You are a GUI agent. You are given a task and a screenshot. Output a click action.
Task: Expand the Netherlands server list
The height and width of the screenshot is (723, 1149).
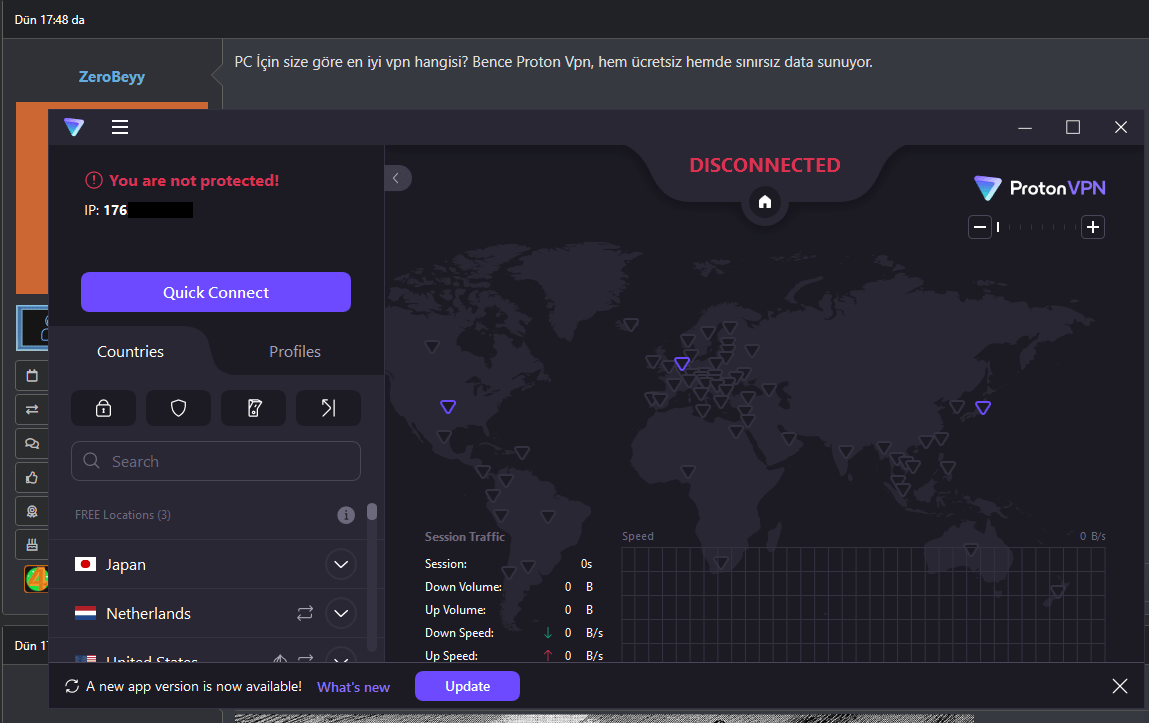pos(341,613)
